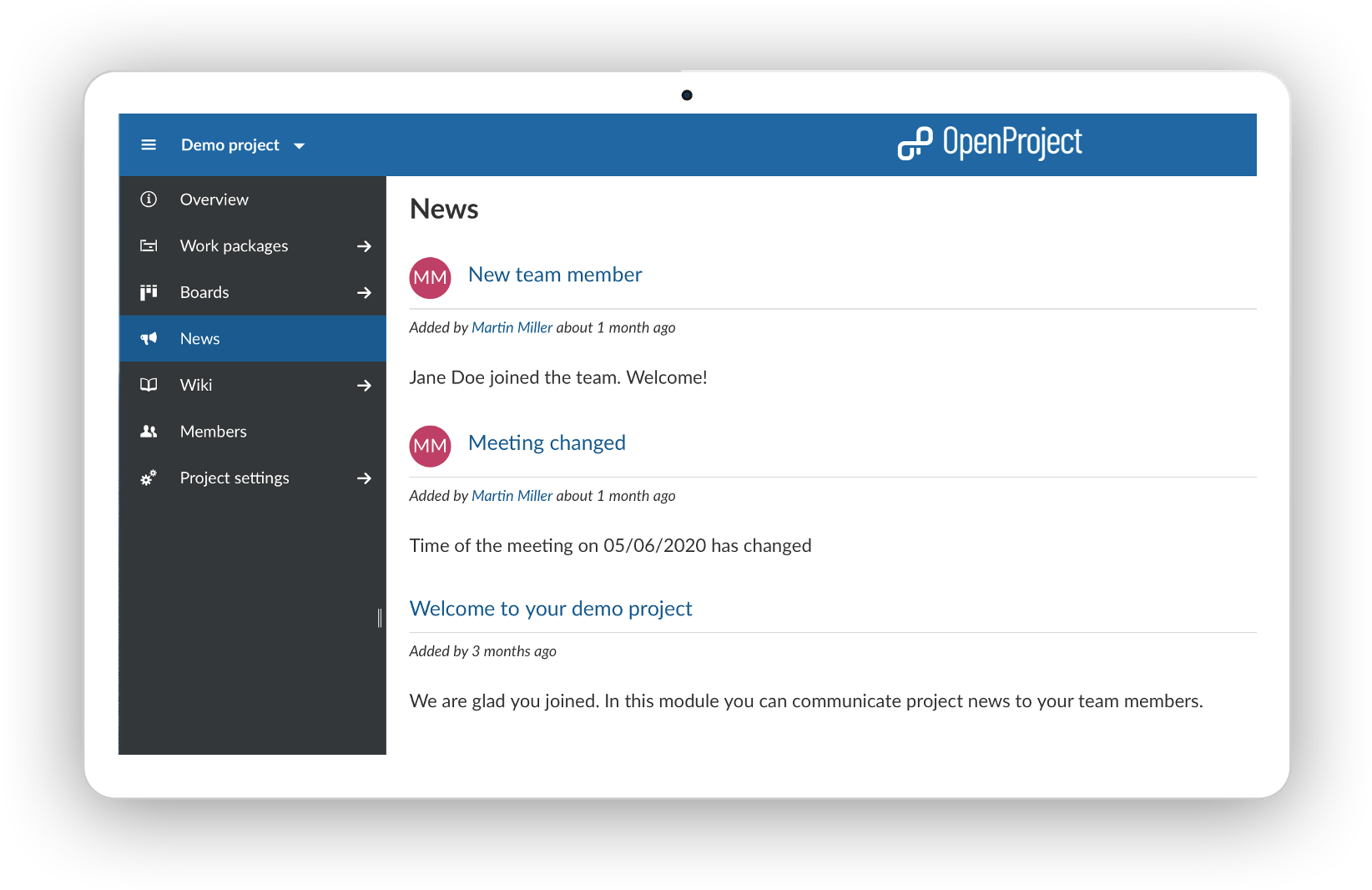Open the New team member article

coord(555,275)
